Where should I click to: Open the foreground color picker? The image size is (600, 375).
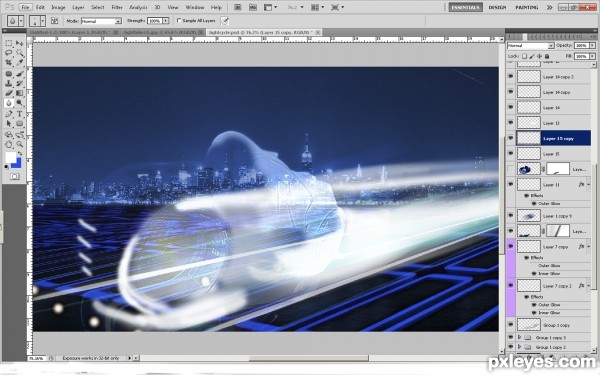pos(10,157)
